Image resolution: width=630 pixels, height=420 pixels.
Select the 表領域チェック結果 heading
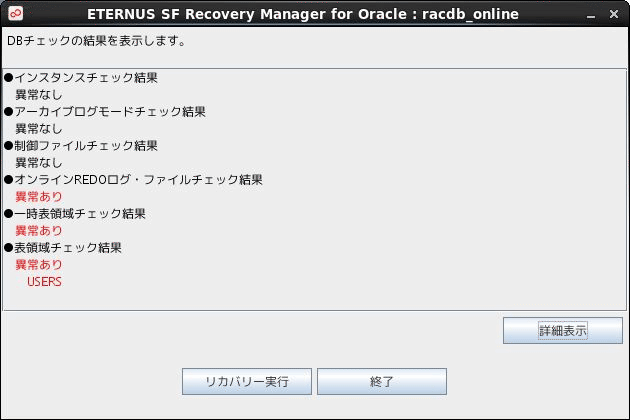coord(63,248)
